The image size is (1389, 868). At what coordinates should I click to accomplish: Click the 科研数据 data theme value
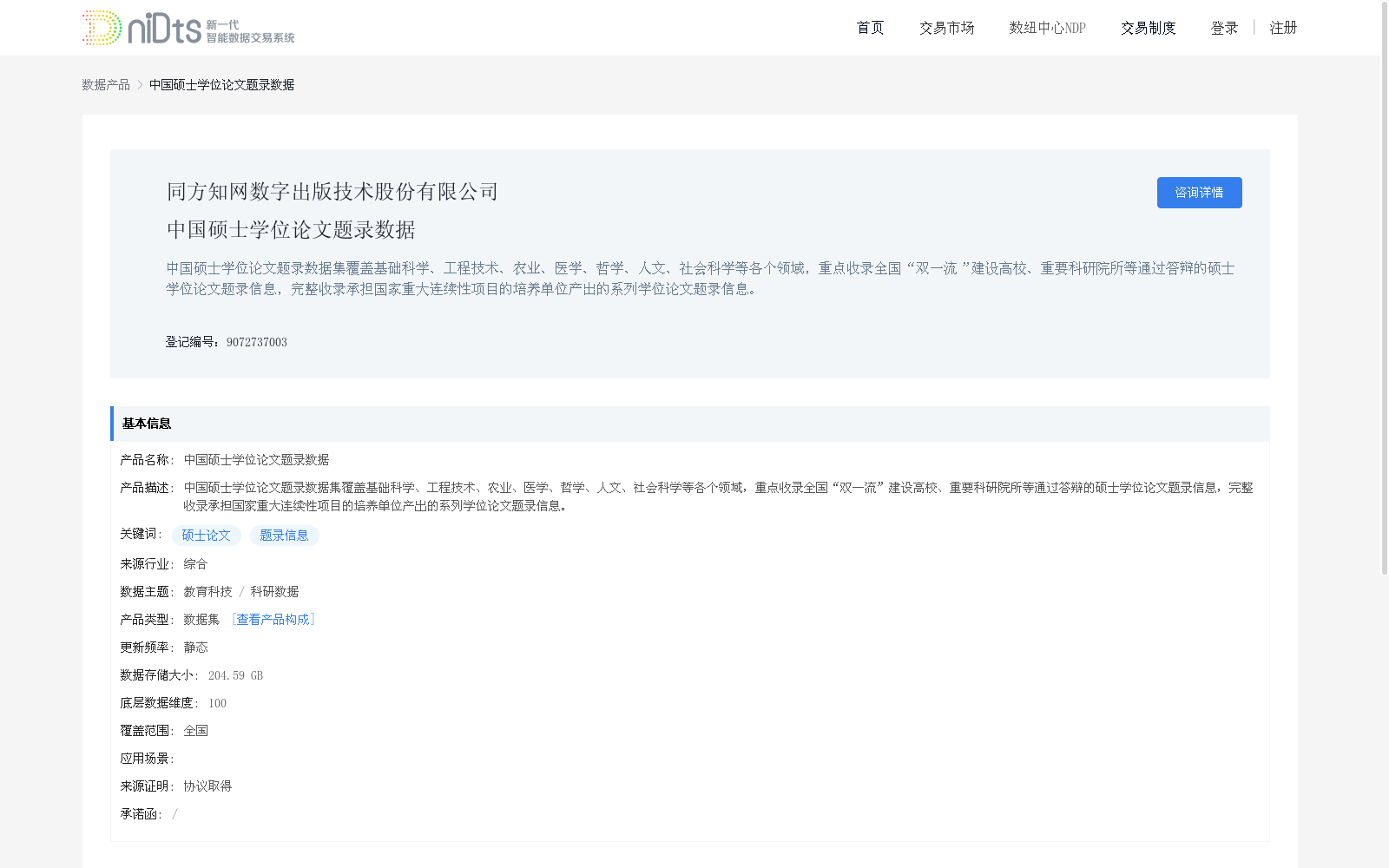[x=274, y=592]
